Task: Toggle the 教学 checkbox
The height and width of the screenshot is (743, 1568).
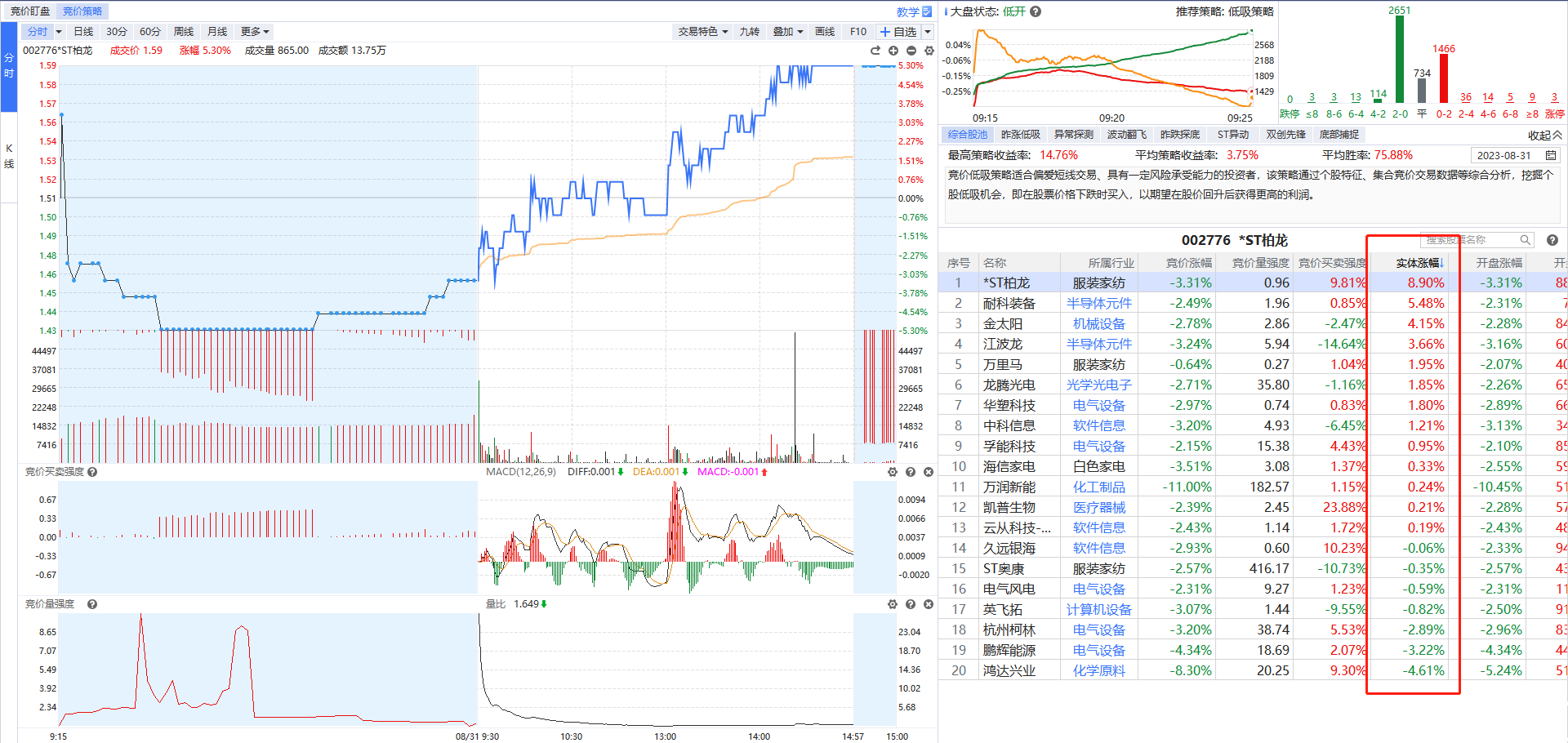Action: [927, 11]
